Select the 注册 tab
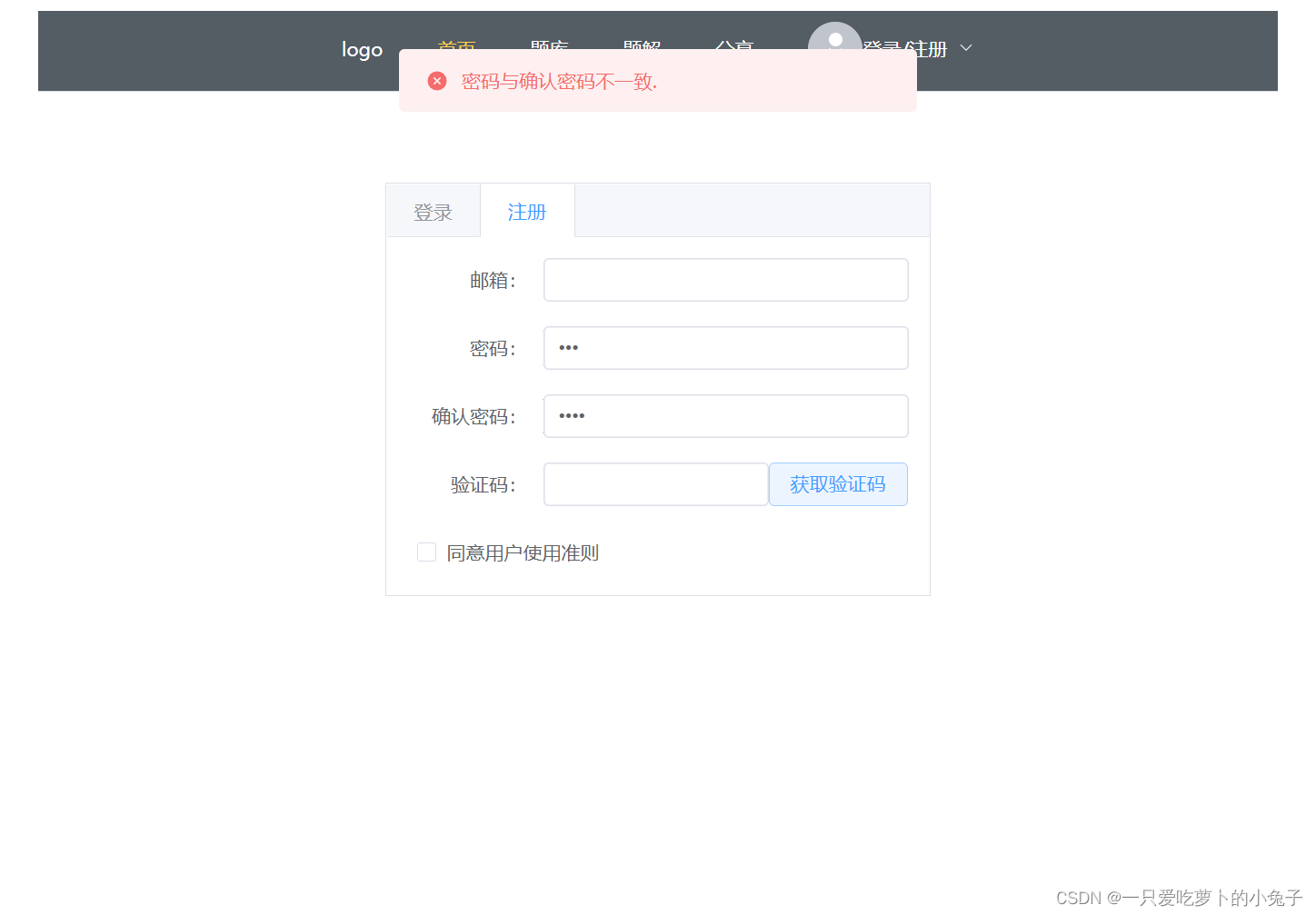This screenshot has width=1316, height=915. (x=527, y=212)
